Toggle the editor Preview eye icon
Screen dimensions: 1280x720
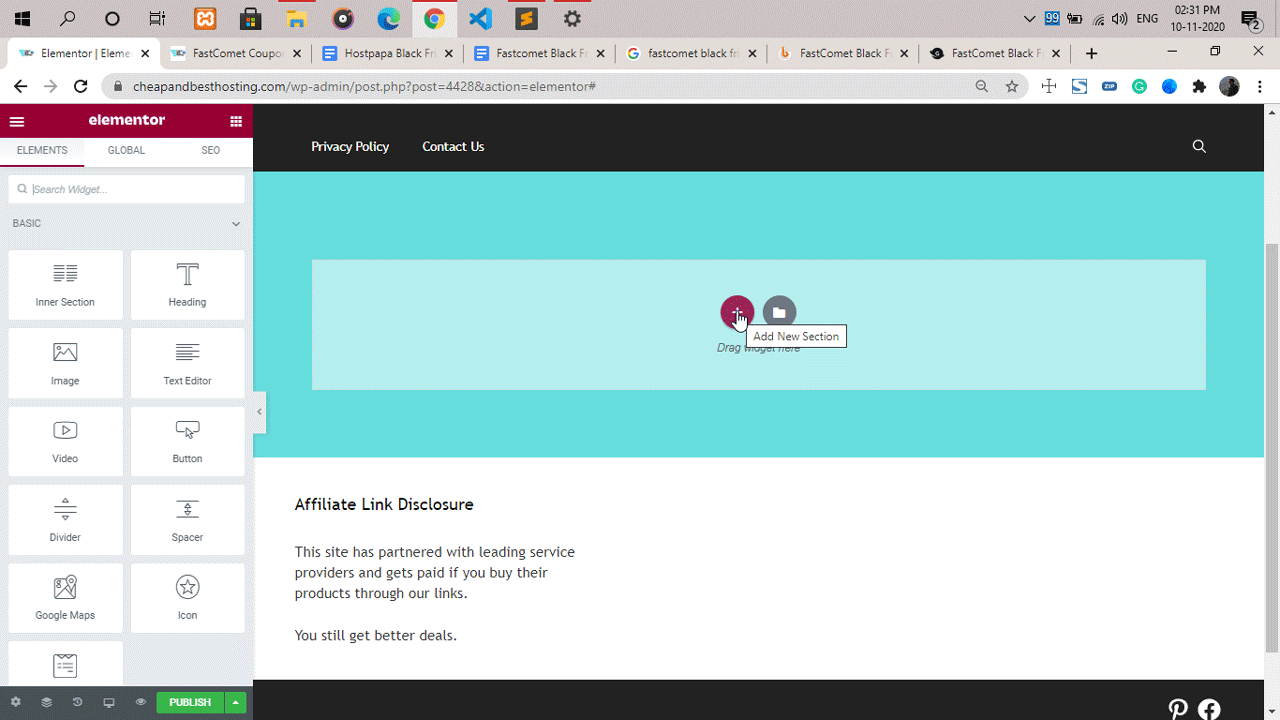tap(140, 702)
